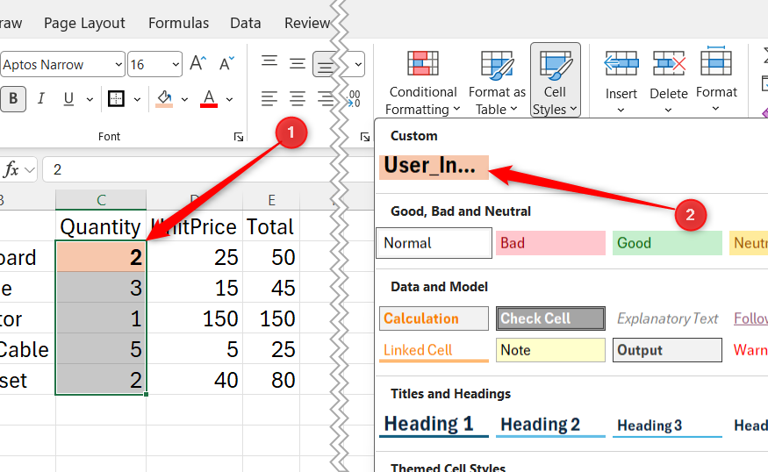Click the Format cells icon
The width and height of the screenshot is (768, 472).
click(716, 61)
